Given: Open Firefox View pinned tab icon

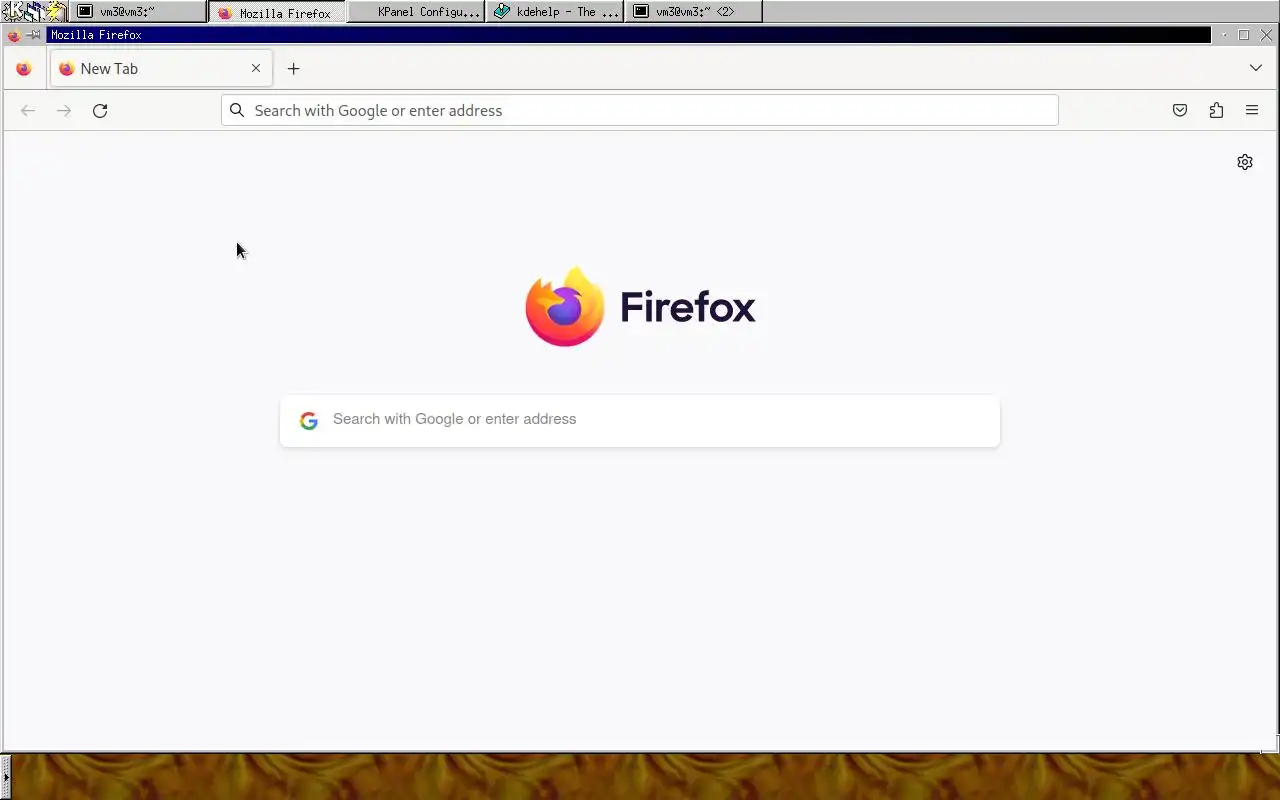Looking at the screenshot, I should click(24, 69).
